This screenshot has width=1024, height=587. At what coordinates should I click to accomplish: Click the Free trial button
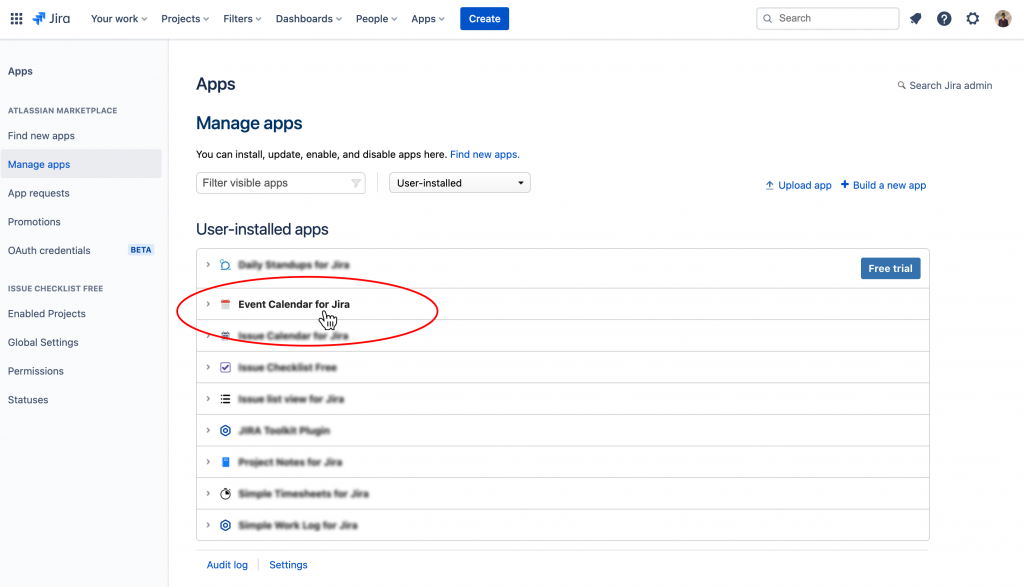890,268
